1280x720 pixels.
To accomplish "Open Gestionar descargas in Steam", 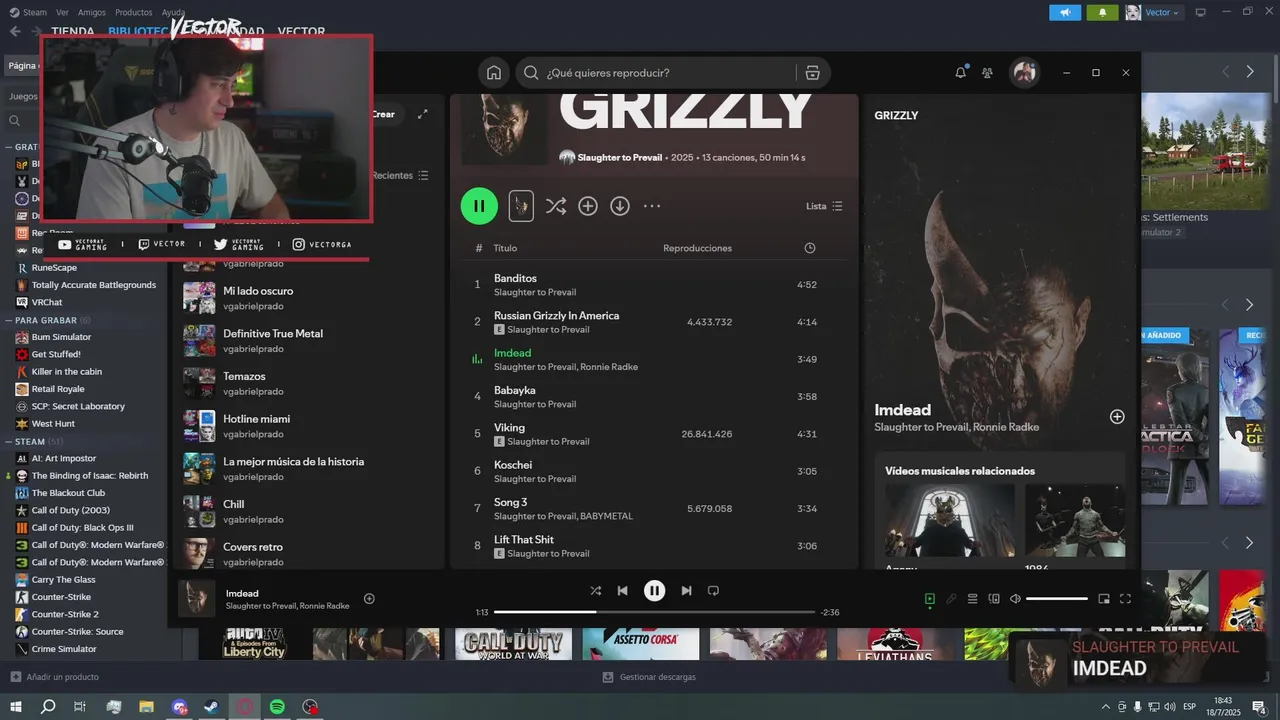I will tap(649, 677).
